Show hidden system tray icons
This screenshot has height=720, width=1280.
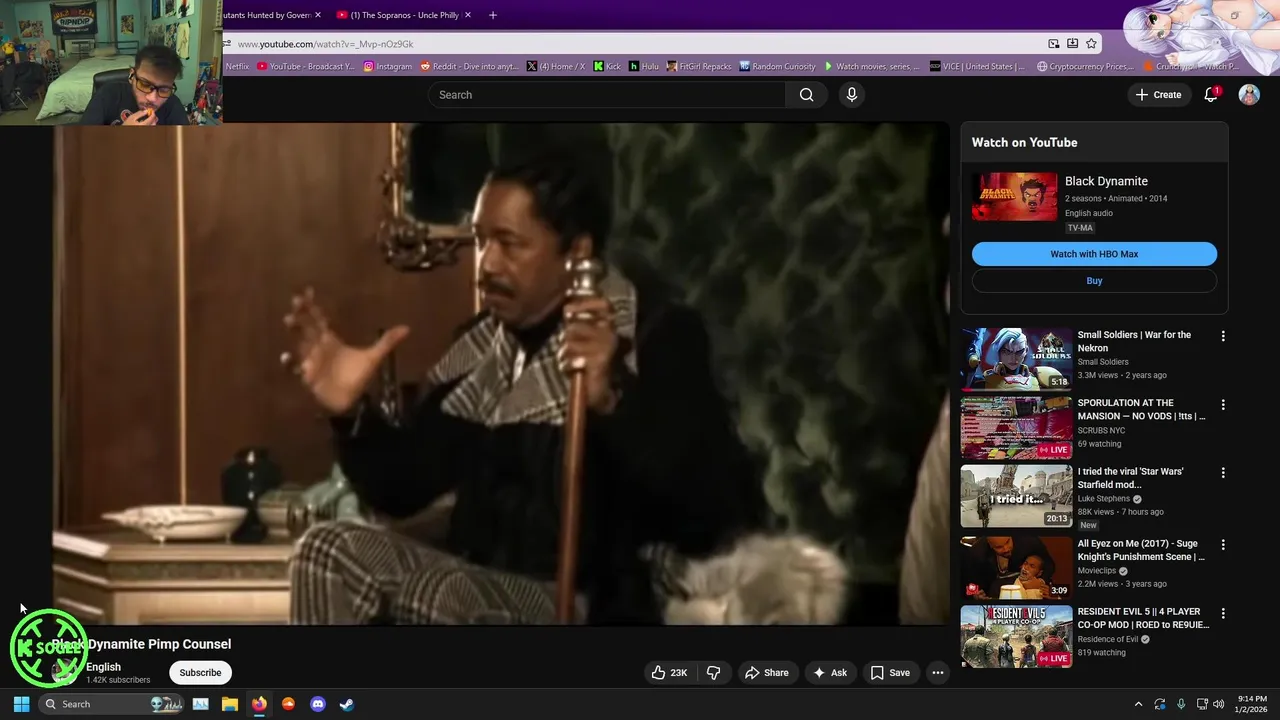1138,704
